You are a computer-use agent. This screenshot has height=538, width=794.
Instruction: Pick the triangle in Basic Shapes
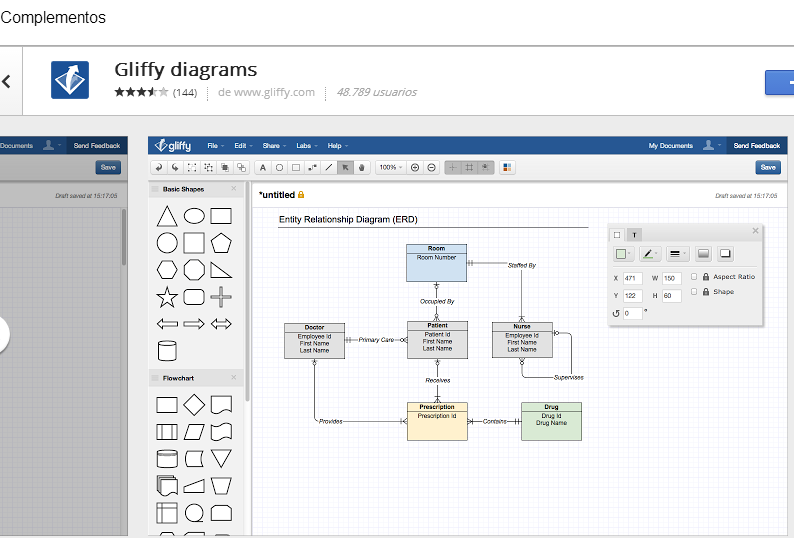(167, 216)
